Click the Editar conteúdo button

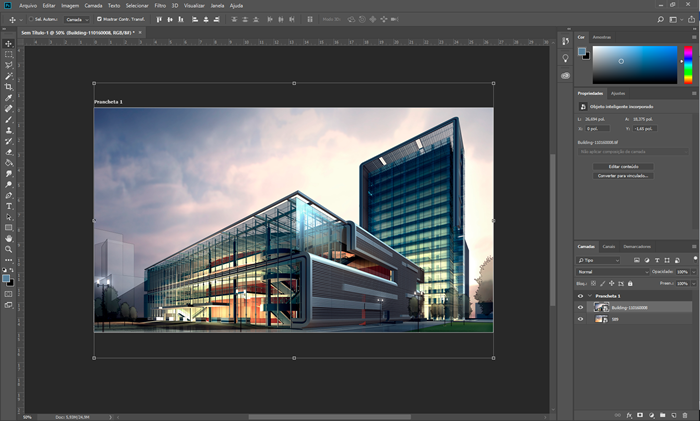point(623,167)
